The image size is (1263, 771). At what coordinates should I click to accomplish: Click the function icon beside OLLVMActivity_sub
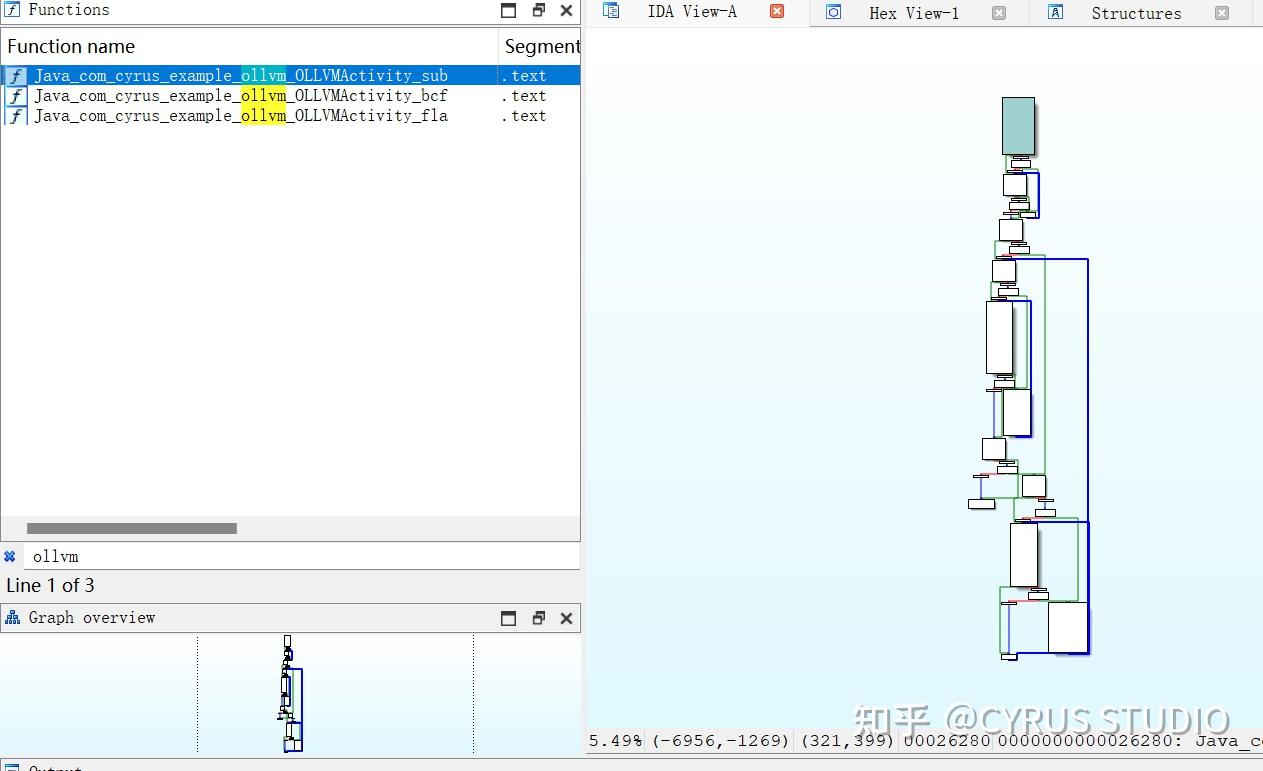click(15, 75)
